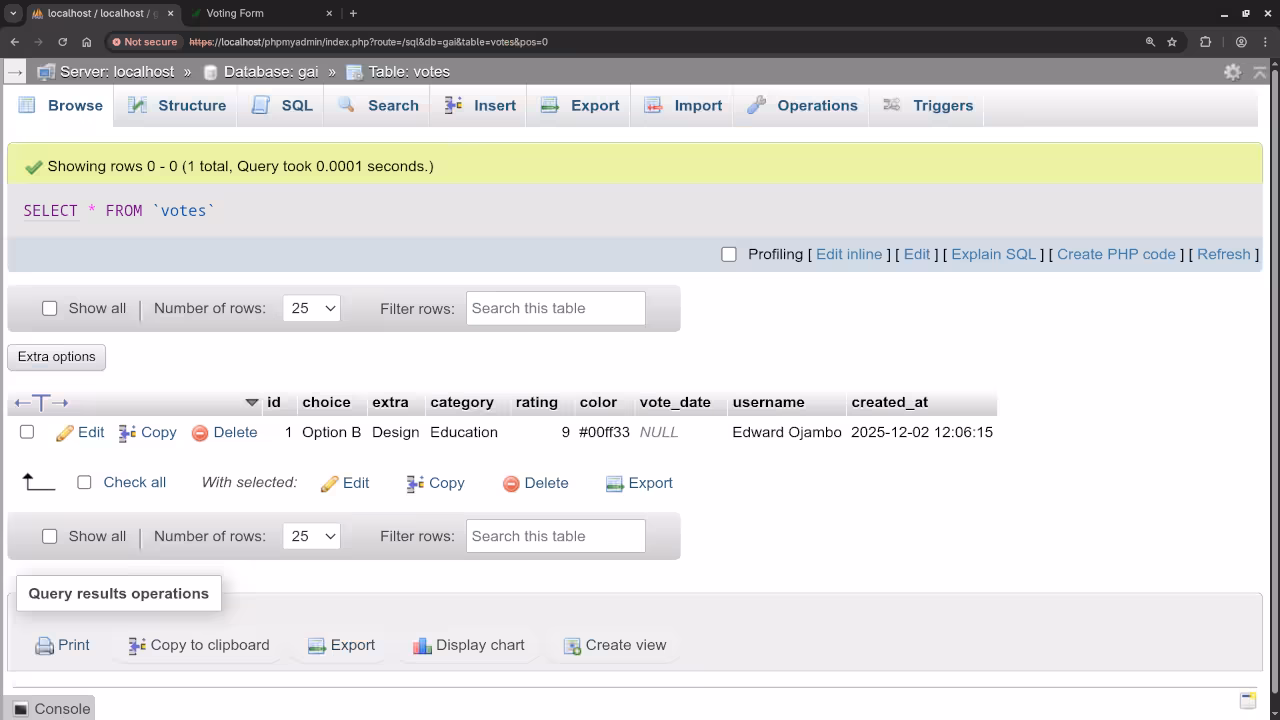Create a view from the query results

614,645
